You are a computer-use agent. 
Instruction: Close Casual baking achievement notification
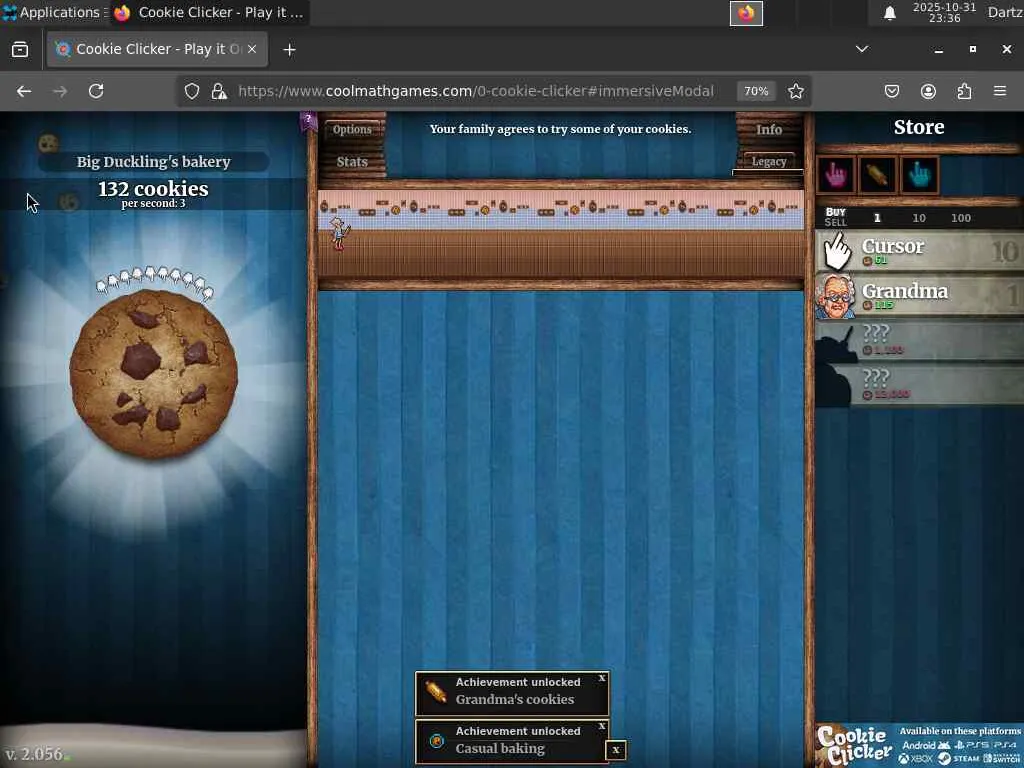[x=602, y=726]
